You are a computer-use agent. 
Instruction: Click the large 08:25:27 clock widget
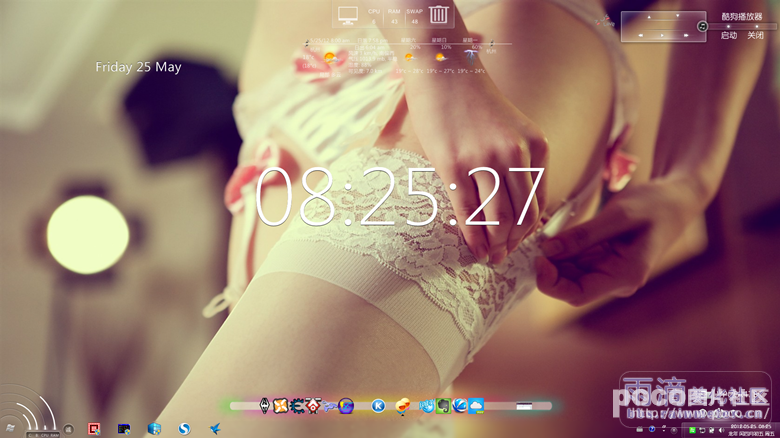[400, 197]
